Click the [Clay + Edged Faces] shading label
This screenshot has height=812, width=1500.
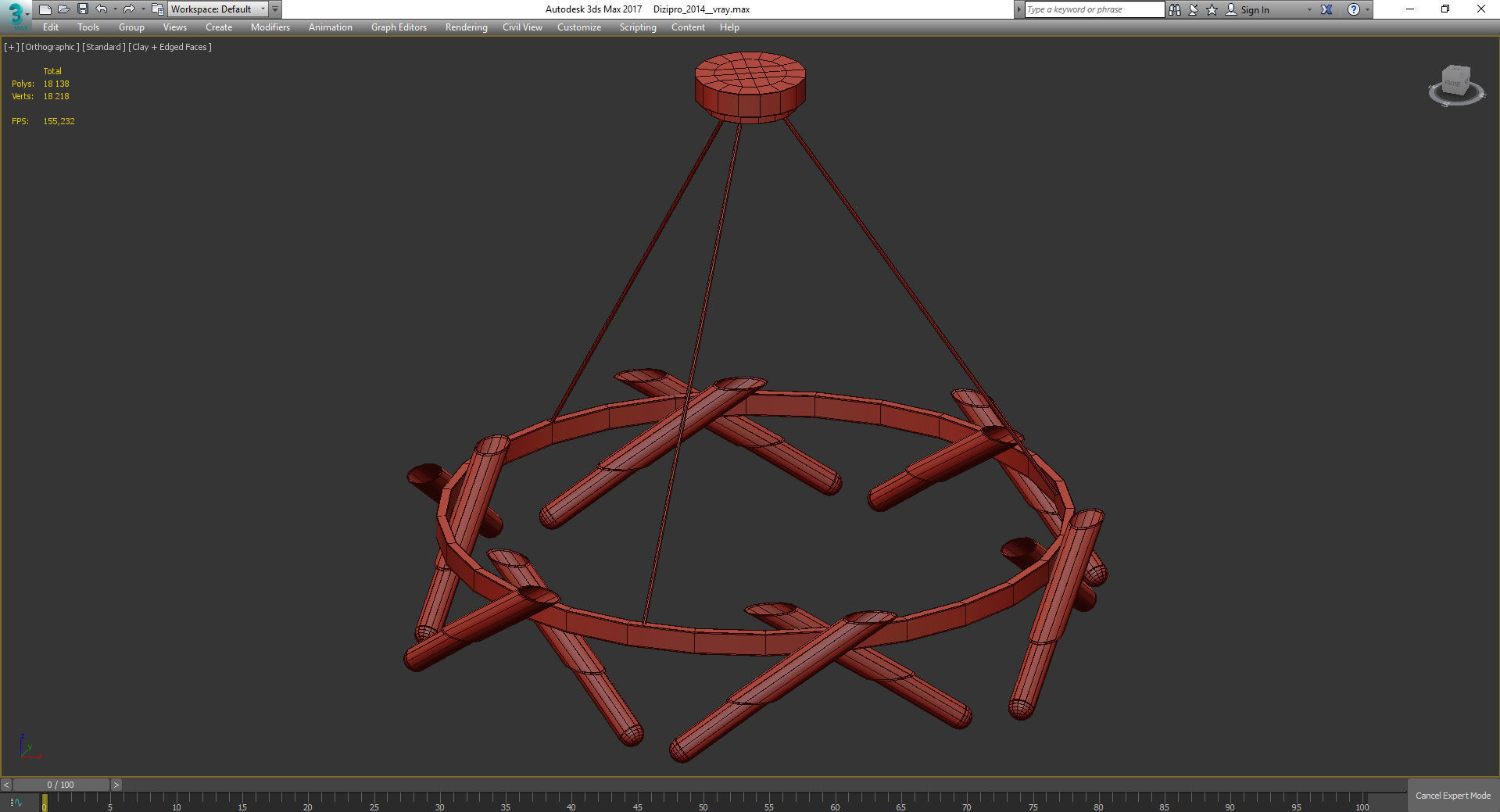170,47
